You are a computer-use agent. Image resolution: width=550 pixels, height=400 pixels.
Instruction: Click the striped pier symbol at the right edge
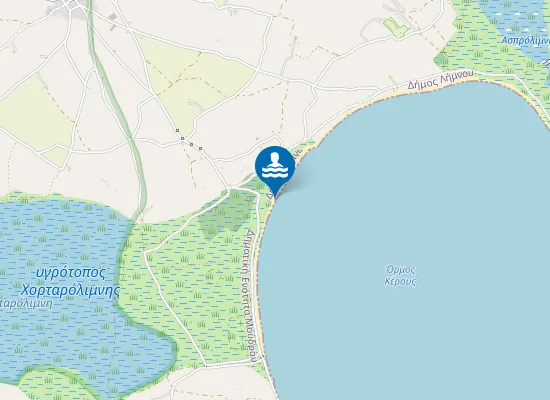pyautogui.click(x=547, y=63)
